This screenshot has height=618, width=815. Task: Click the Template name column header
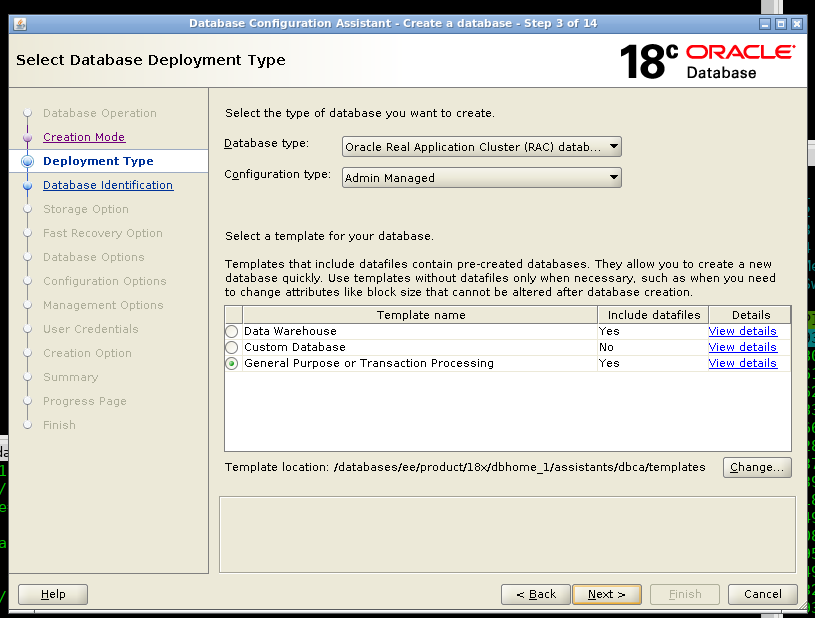click(x=420, y=315)
